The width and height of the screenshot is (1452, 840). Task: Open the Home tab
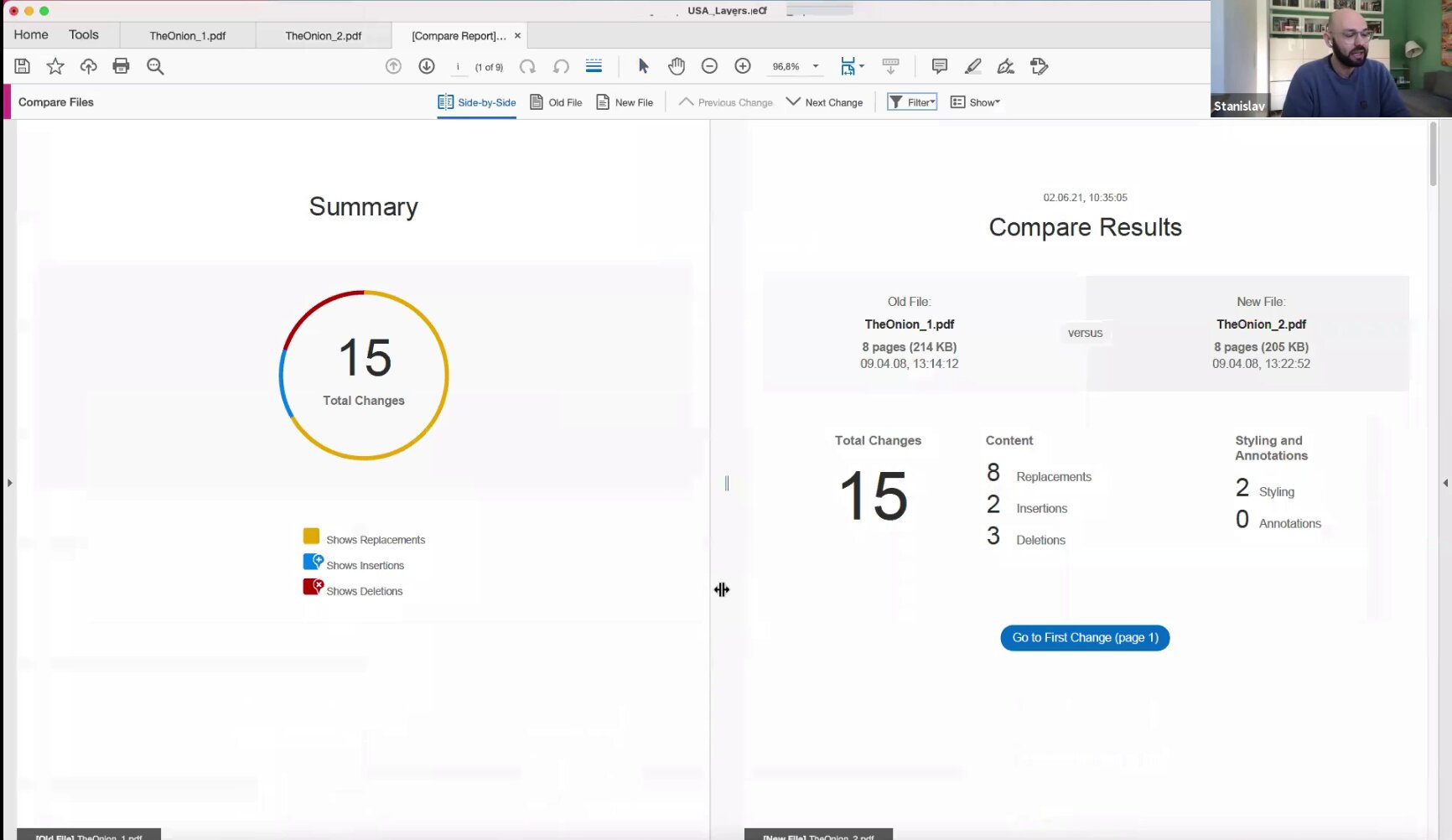pos(31,34)
